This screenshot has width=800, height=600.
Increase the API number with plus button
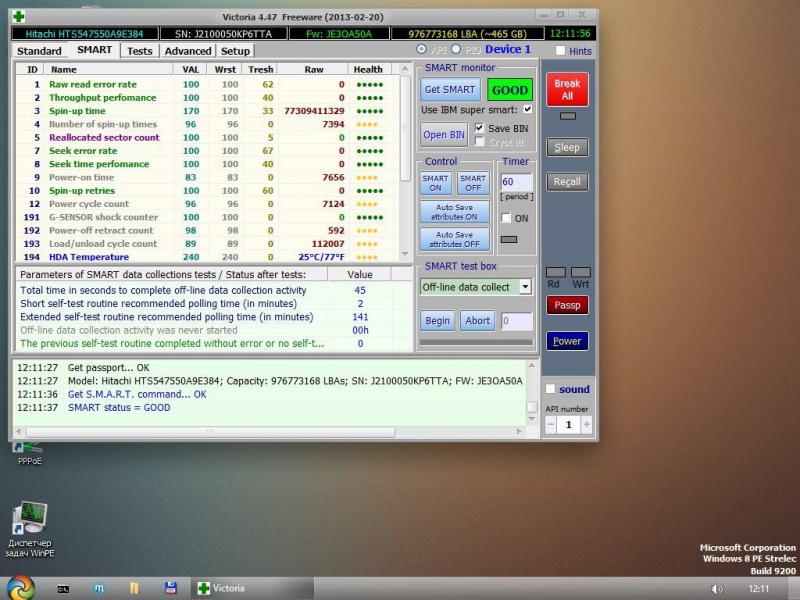pyautogui.click(x=586, y=424)
